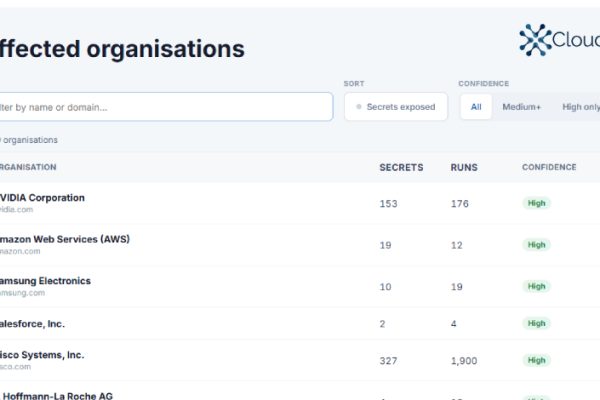The width and height of the screenshot is (600, 400).
Task: Click runs value 176 for NVIDIA
Action: [460, 204]
